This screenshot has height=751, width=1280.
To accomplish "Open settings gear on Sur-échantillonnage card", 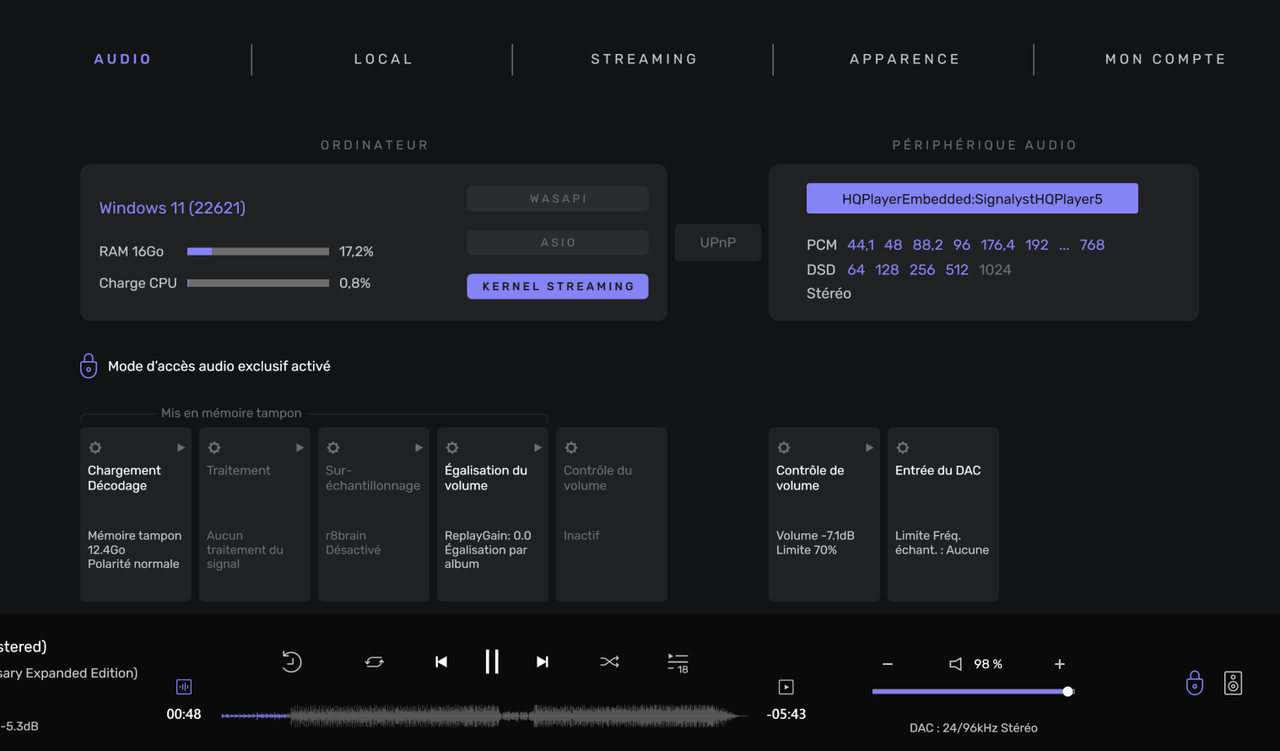I will (x=333, y=448).
